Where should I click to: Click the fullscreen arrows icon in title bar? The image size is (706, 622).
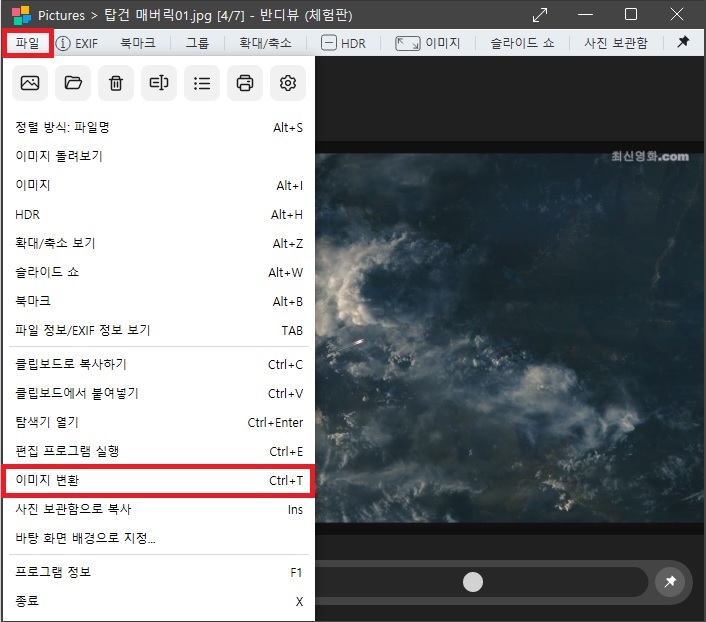pos(540,15)
